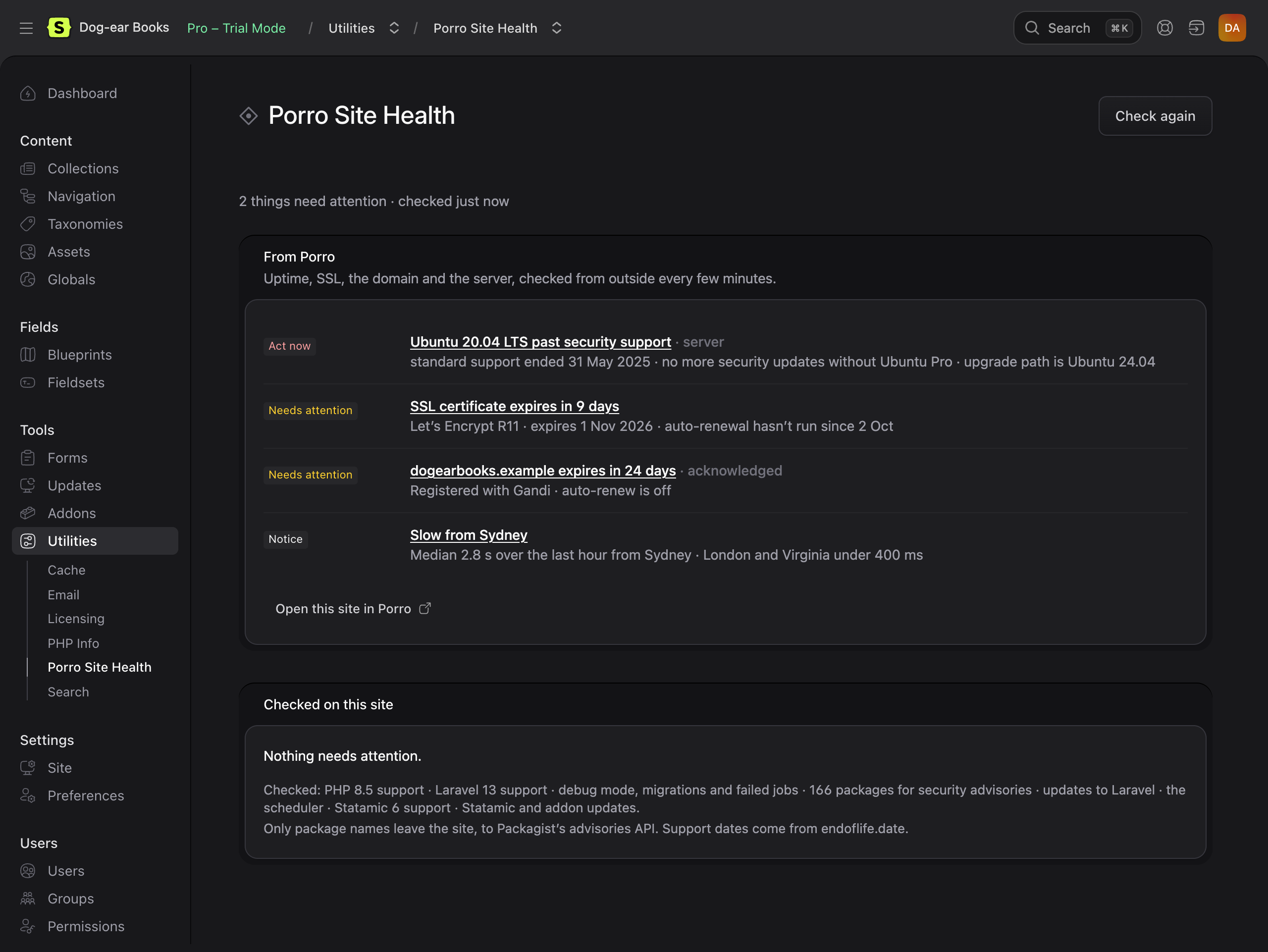Screen dimensions: 1268x952
Task: Expand the Porro Site Health breadcrumb chevron
Action: [557, 28]
